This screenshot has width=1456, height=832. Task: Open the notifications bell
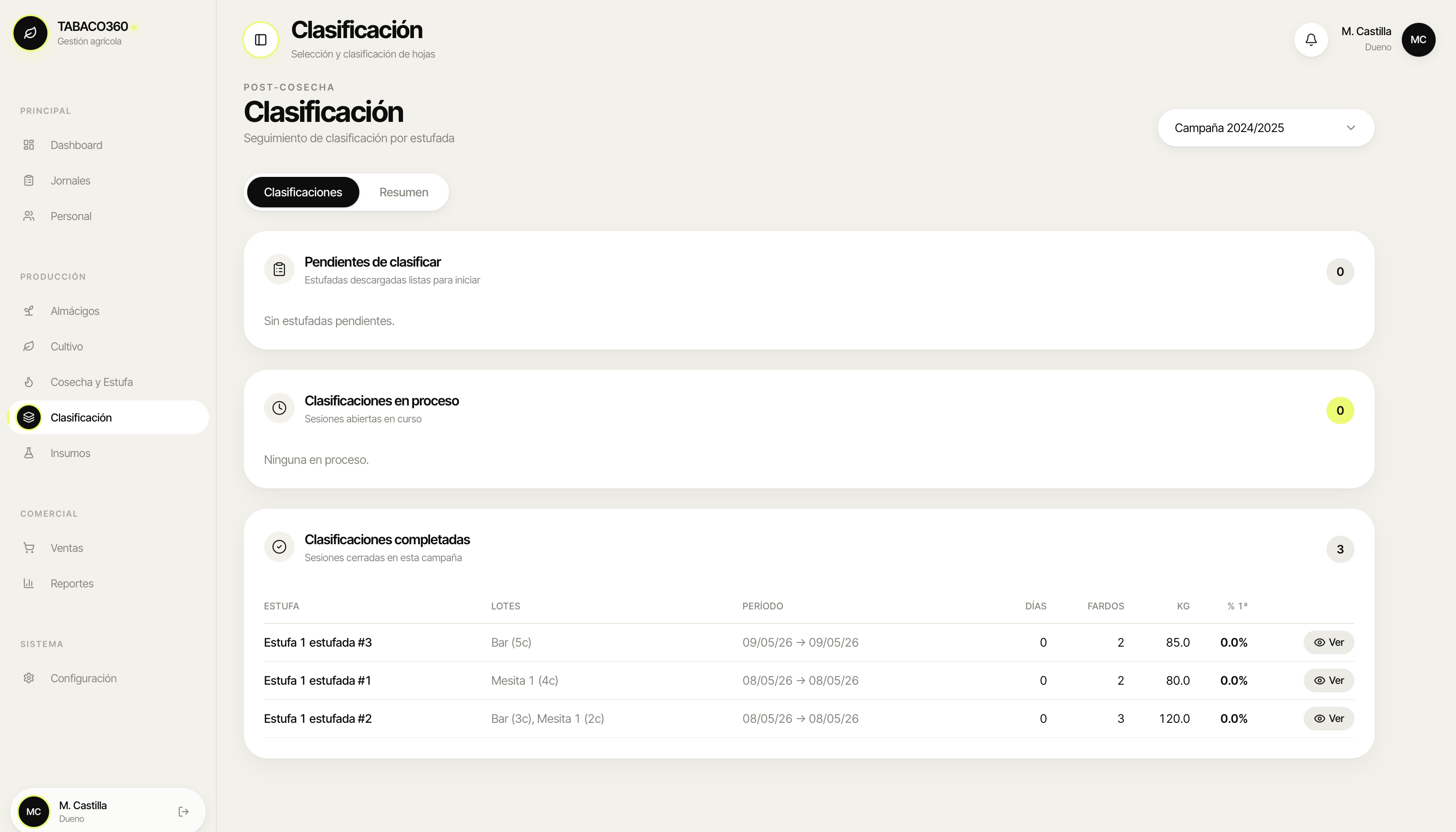[1311, 39]
